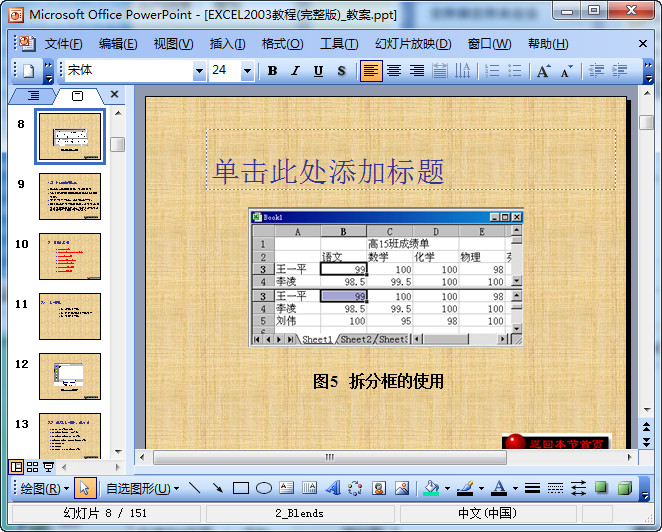Insert Clip Art

(x=379, y=489)
